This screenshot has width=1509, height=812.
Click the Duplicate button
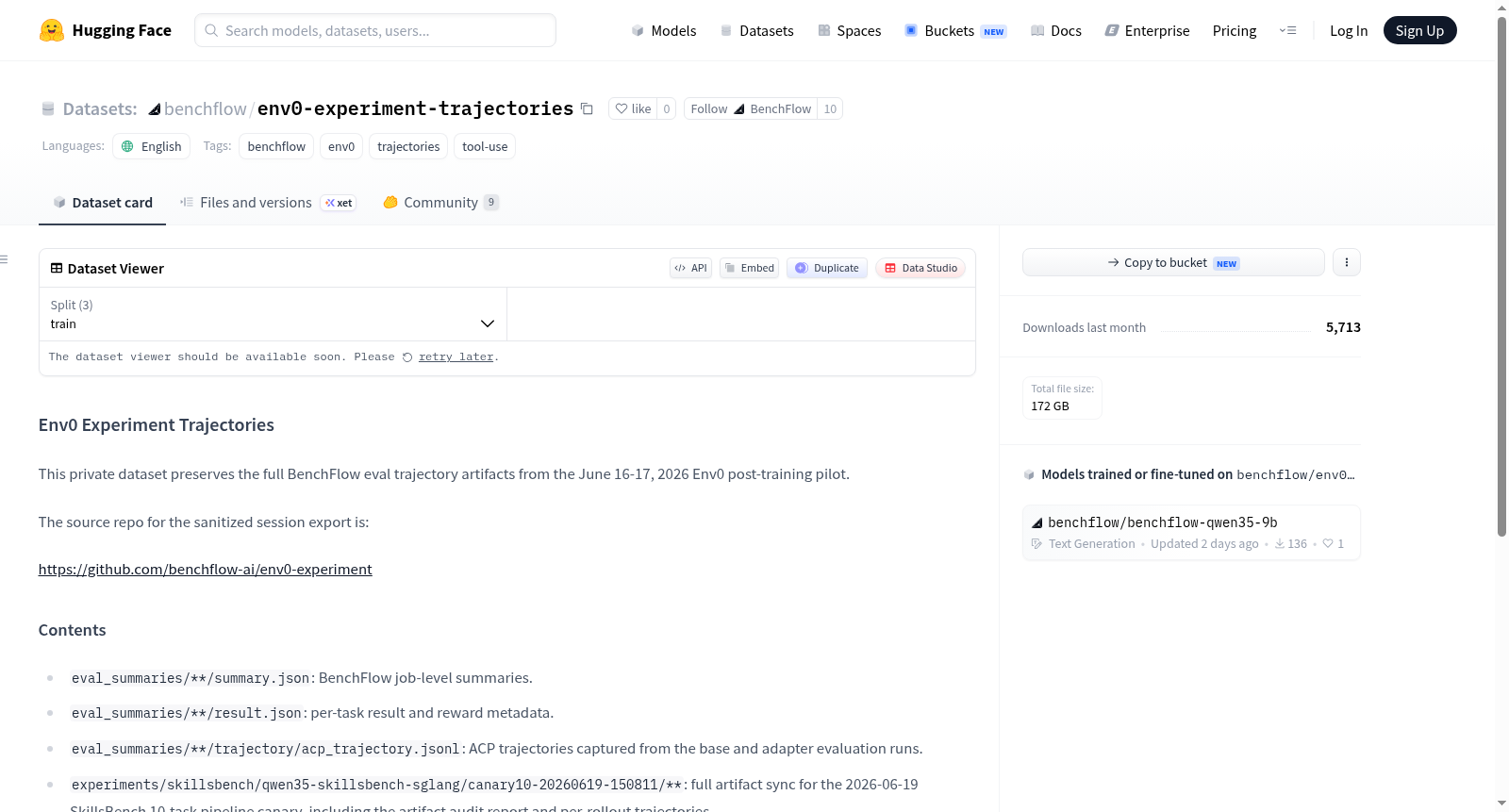827,268
